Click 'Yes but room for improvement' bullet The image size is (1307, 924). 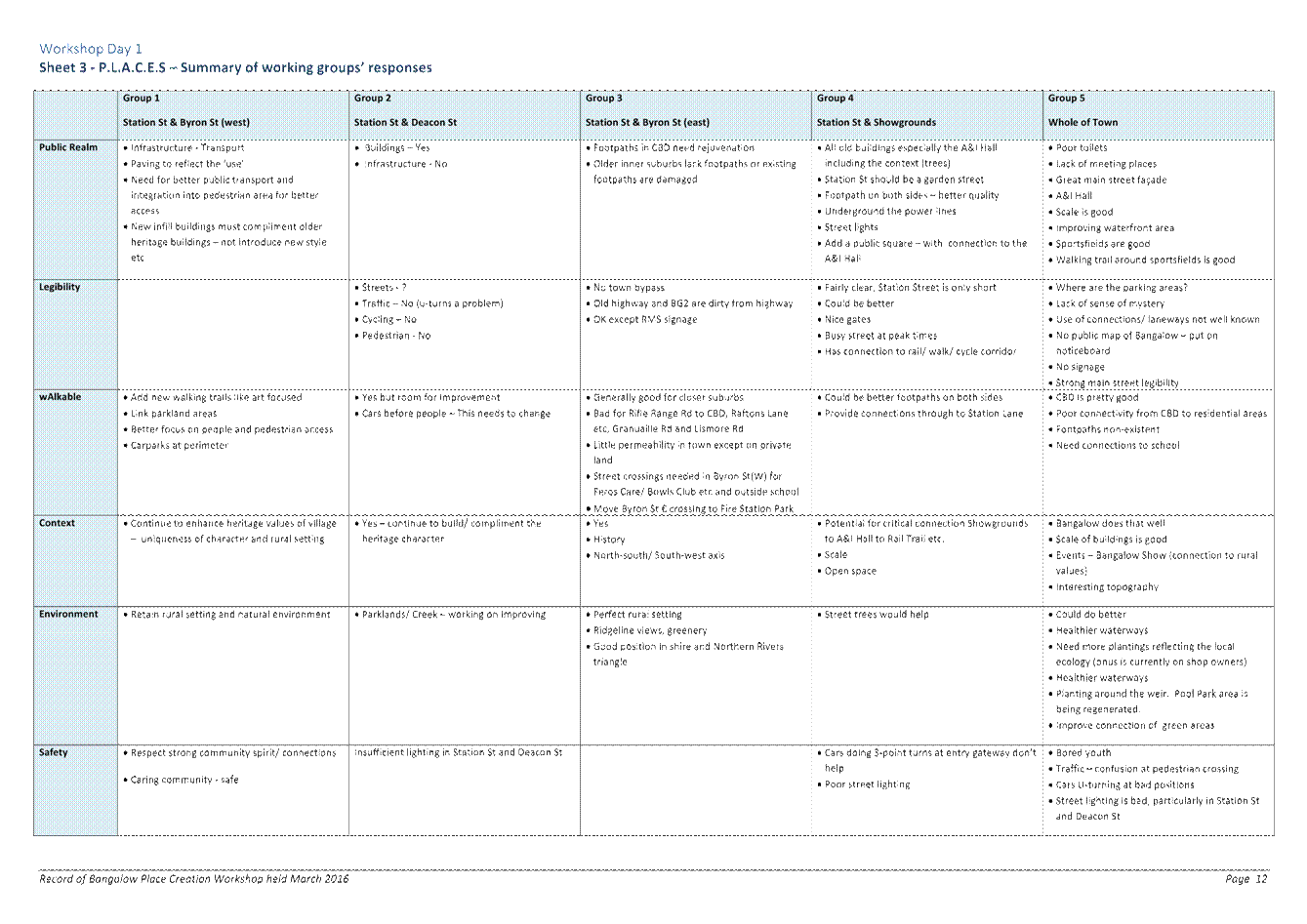pos(429,398)
